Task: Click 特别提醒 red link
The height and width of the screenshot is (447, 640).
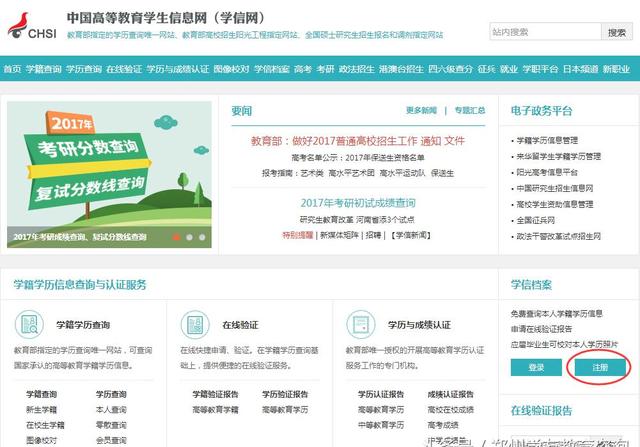Action: [298, 235]
